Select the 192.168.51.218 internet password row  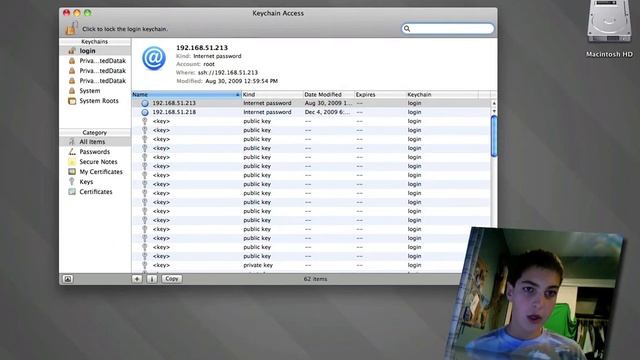tap(311, 112)
